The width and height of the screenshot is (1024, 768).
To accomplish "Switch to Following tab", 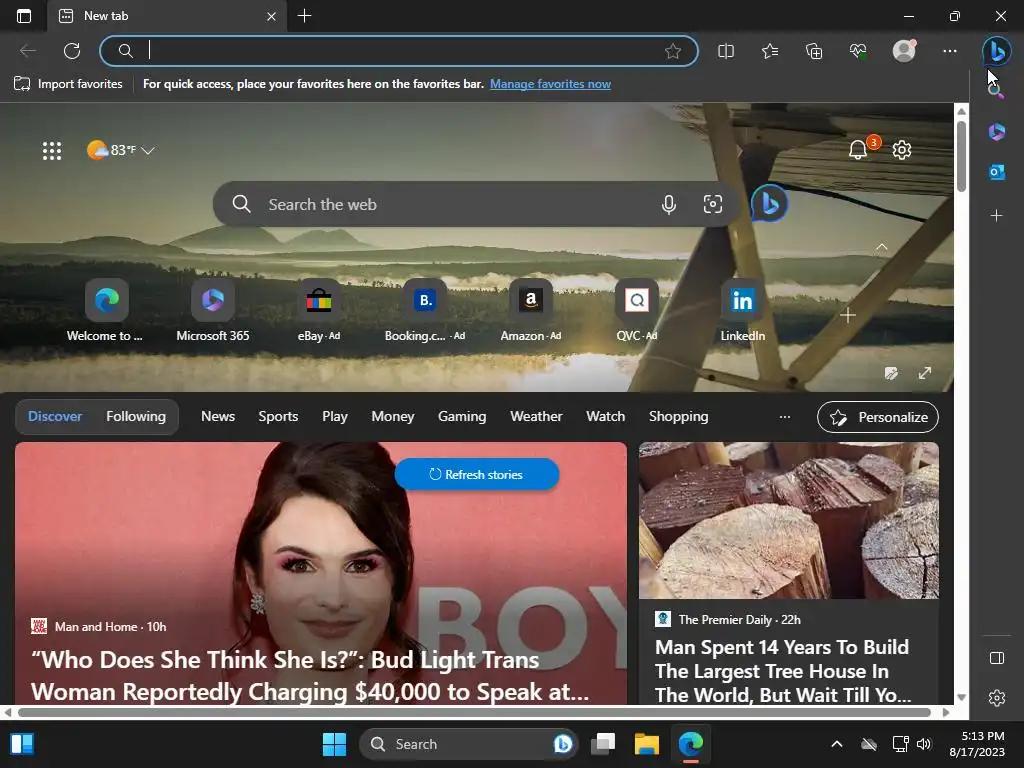I will coord(136,417).
